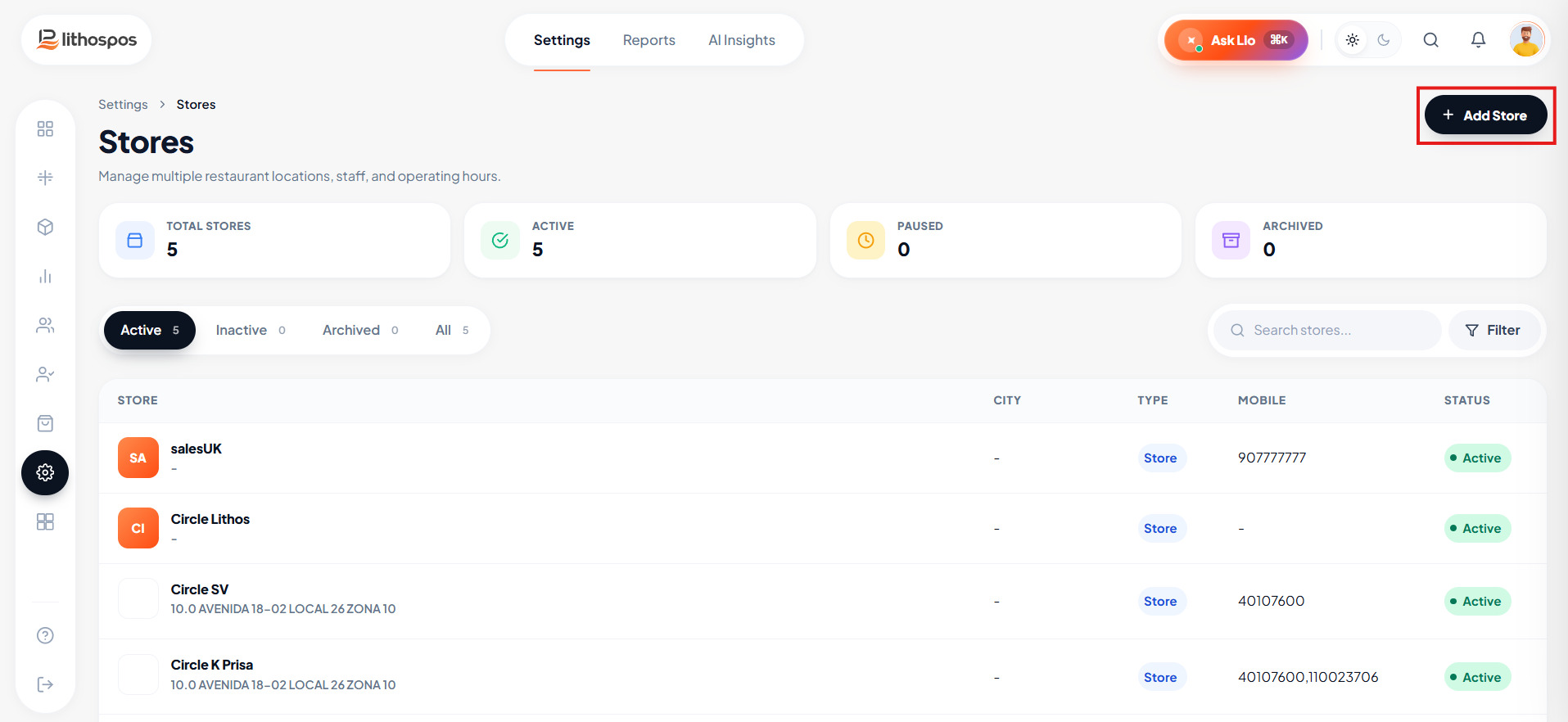Open the Settings top tab
This screenshot has height=722, width=1568.
562,40
